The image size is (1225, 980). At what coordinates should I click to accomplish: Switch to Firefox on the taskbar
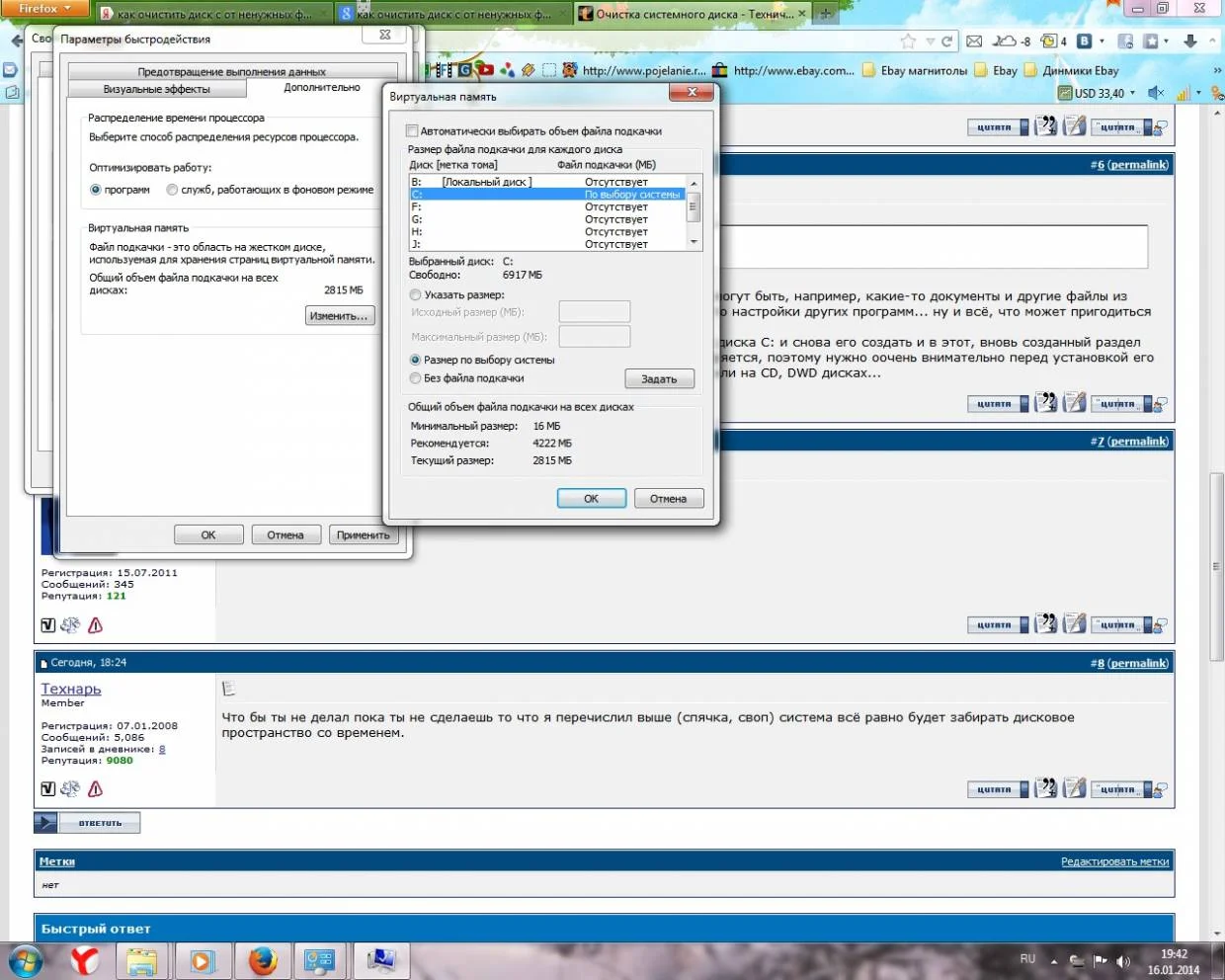pos(262,960)
